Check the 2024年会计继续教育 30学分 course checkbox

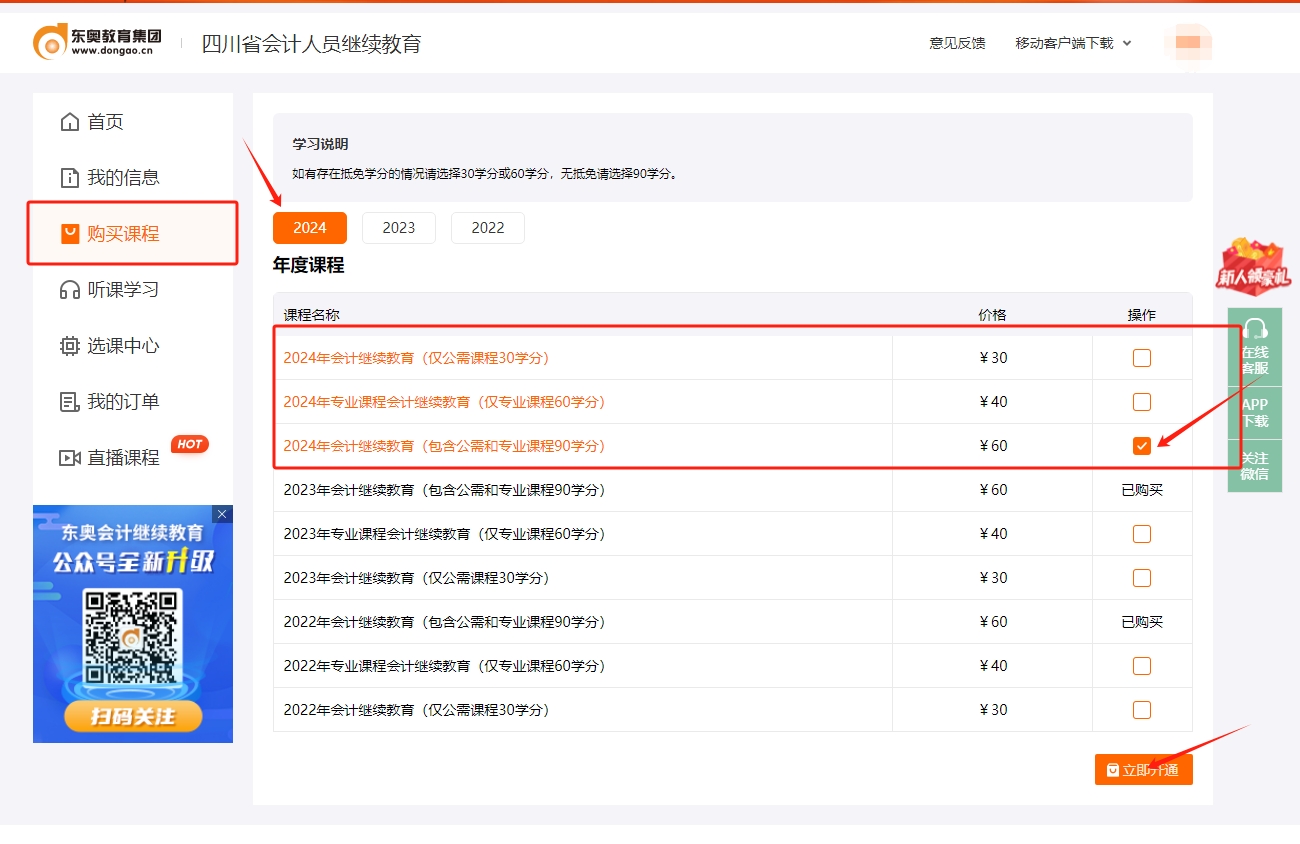(1142, 357)
